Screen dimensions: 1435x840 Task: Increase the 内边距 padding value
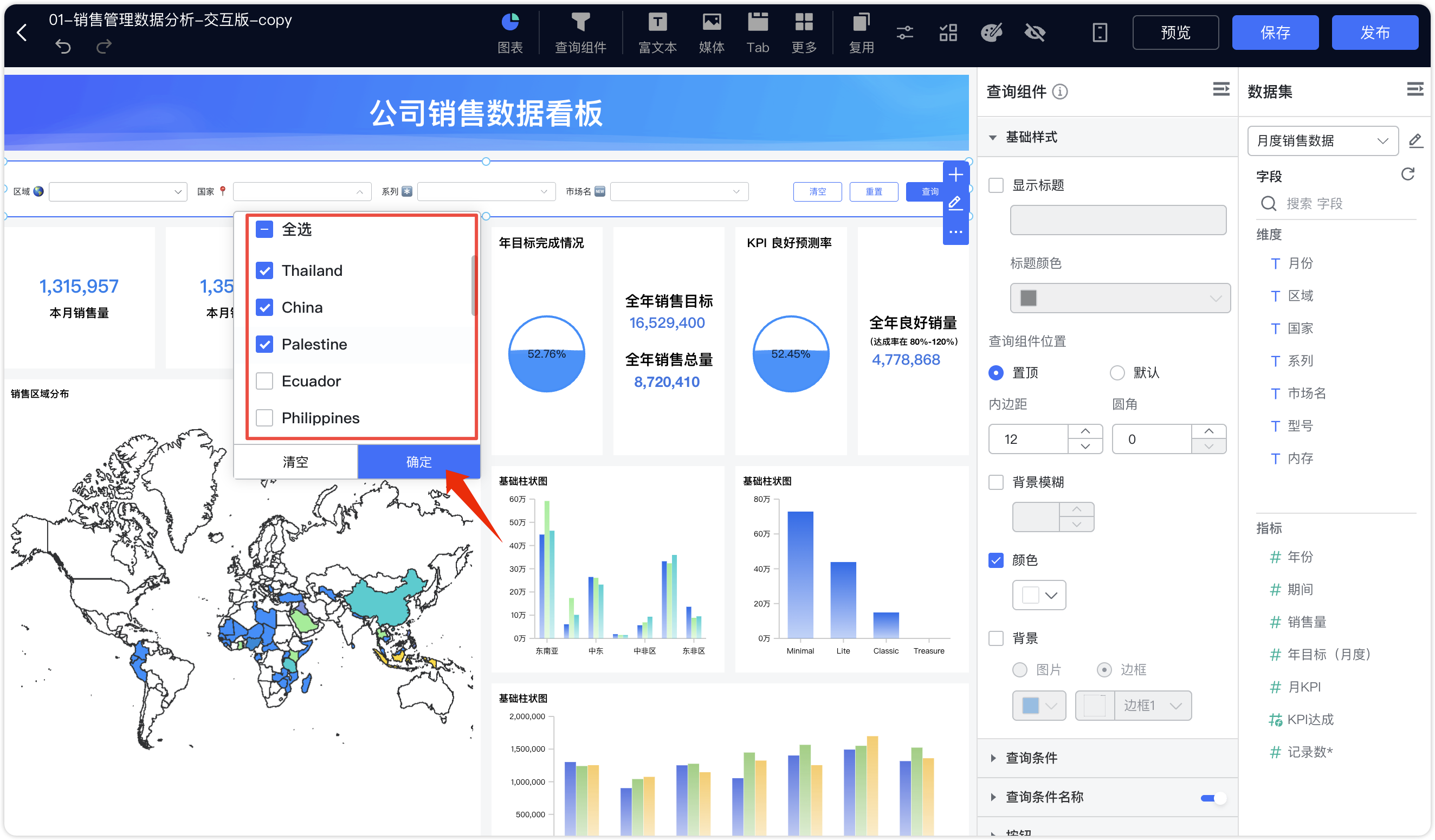(x=1085, y=431)
